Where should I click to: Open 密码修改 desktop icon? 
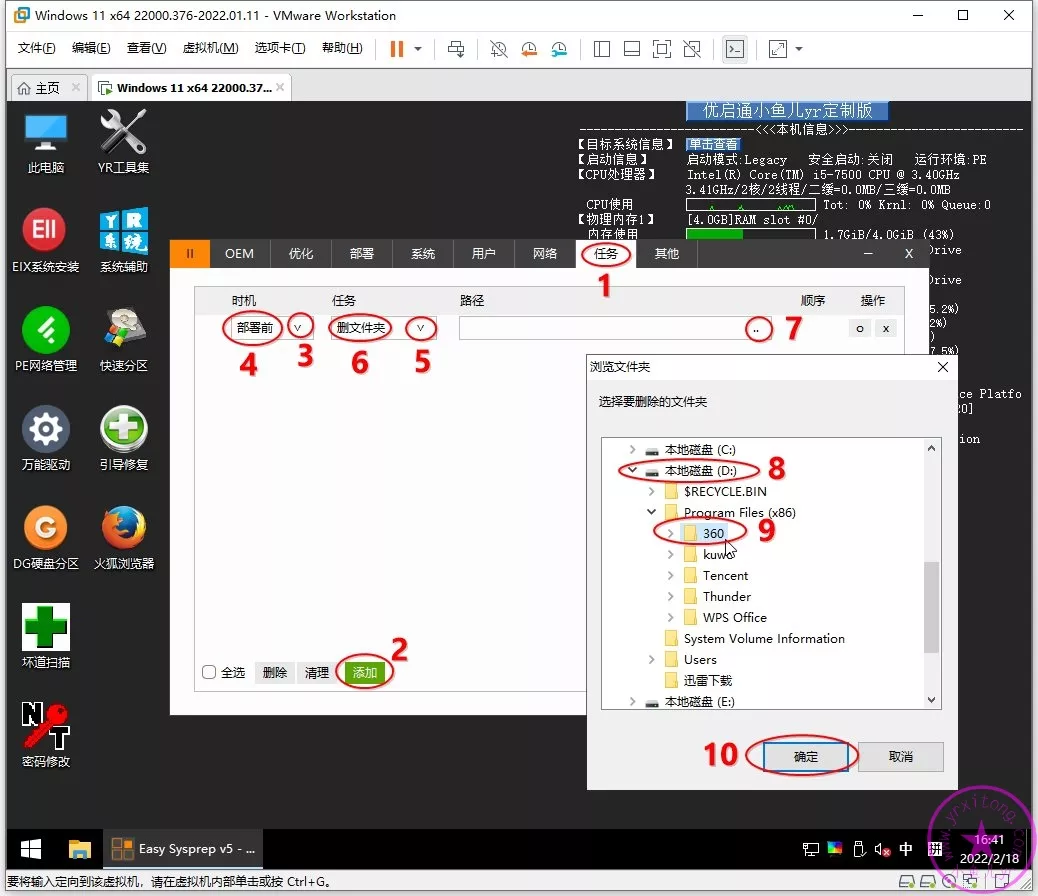click(45, 726)
